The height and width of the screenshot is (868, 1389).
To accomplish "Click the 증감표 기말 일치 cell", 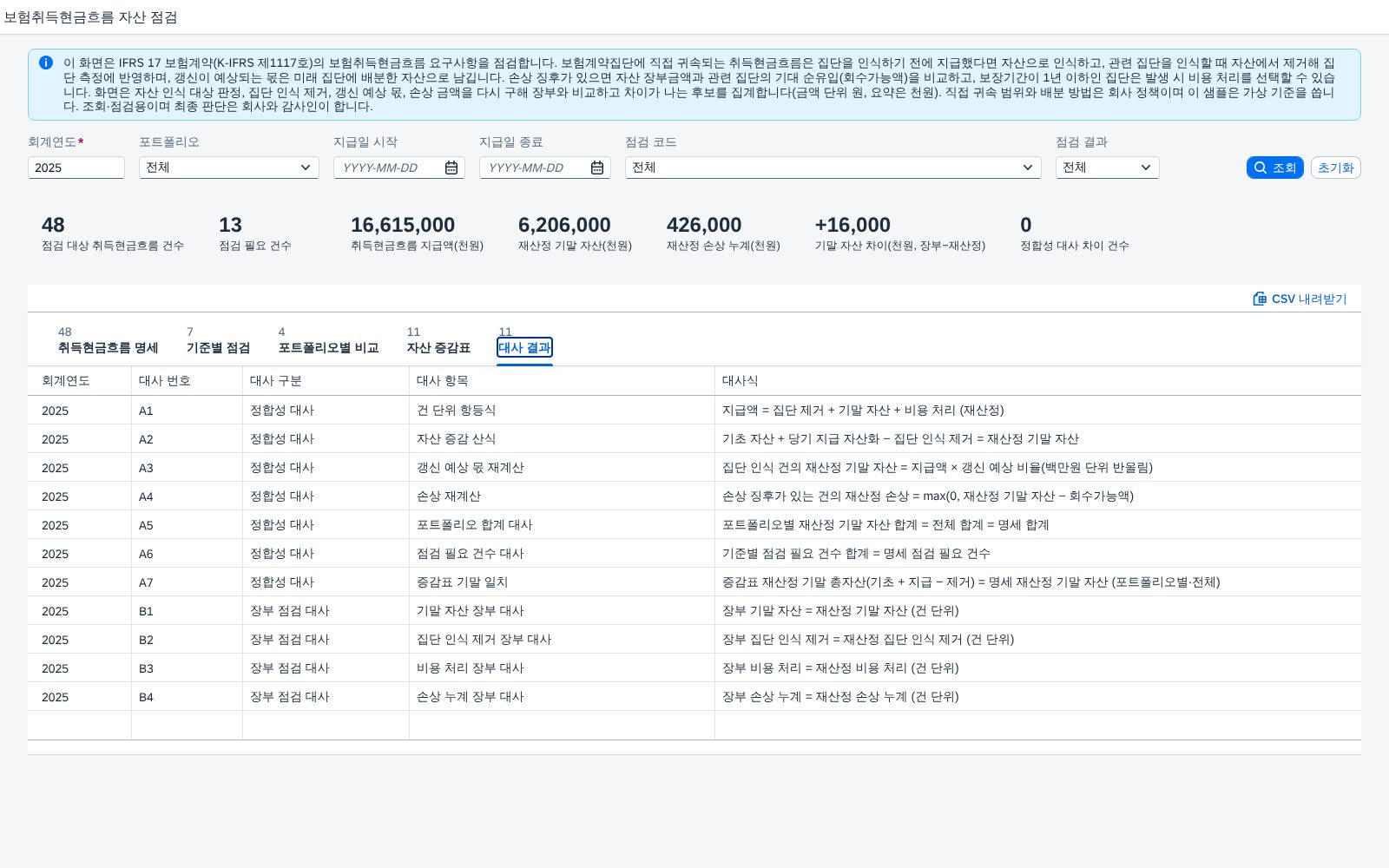I will click(563, 582).
